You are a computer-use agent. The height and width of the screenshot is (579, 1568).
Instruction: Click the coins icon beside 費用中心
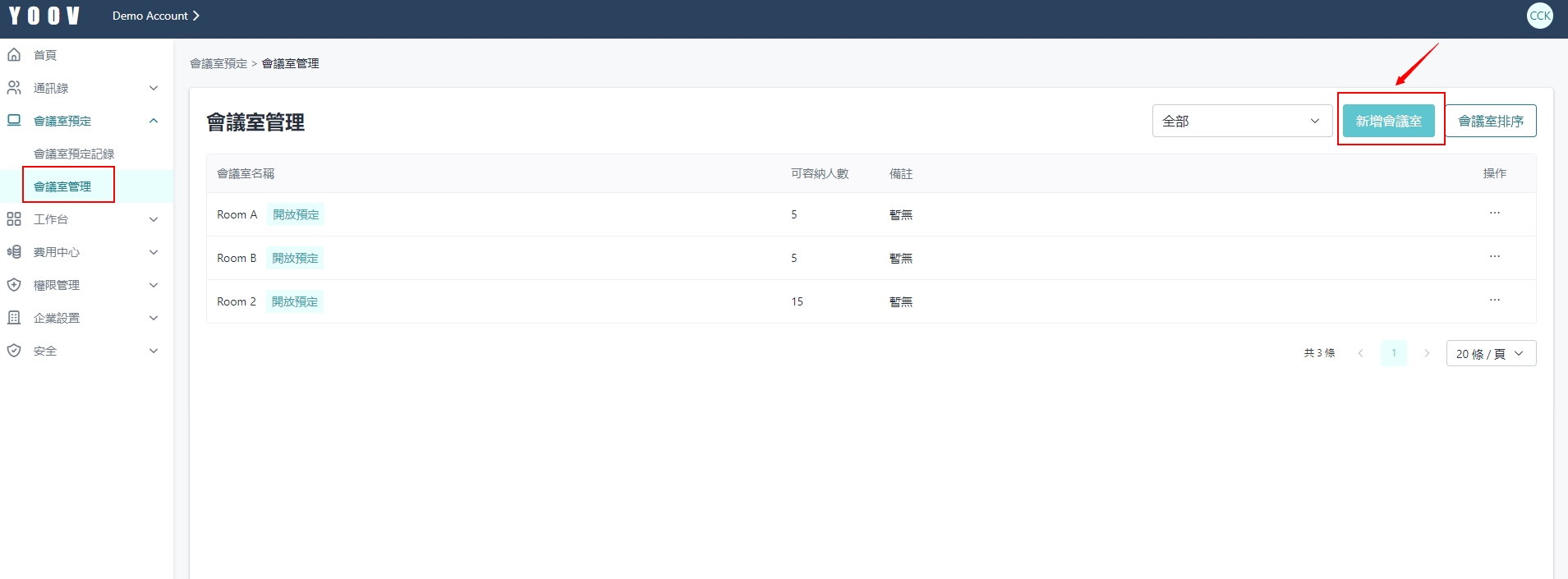pyautogui.click(x=14, y=252)
